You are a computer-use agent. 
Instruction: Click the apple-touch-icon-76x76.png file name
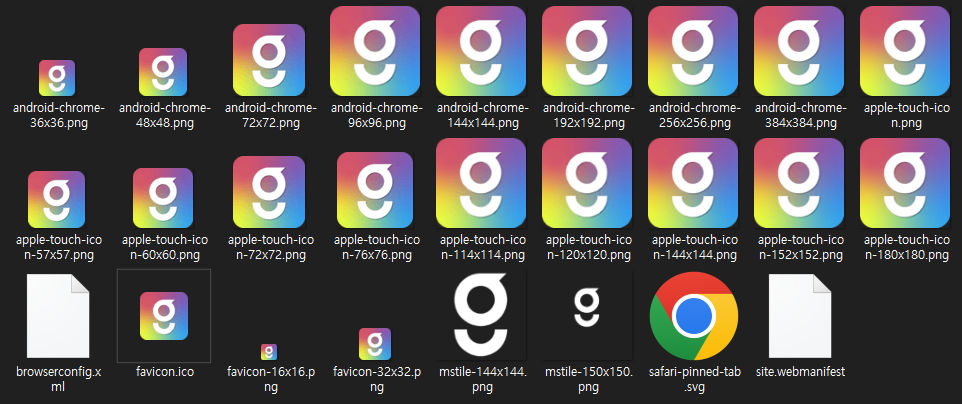(377, 247)
